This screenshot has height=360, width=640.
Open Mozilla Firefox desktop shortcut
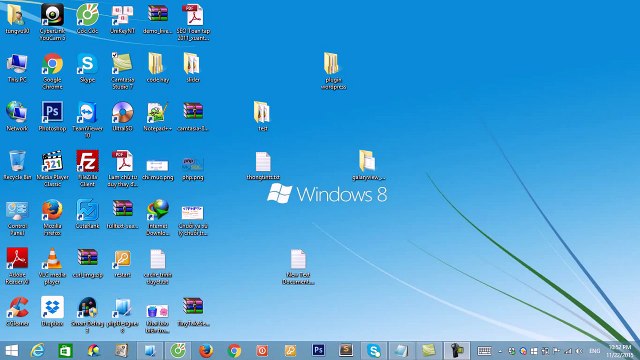pyautogui.click(x=52, y=218)
